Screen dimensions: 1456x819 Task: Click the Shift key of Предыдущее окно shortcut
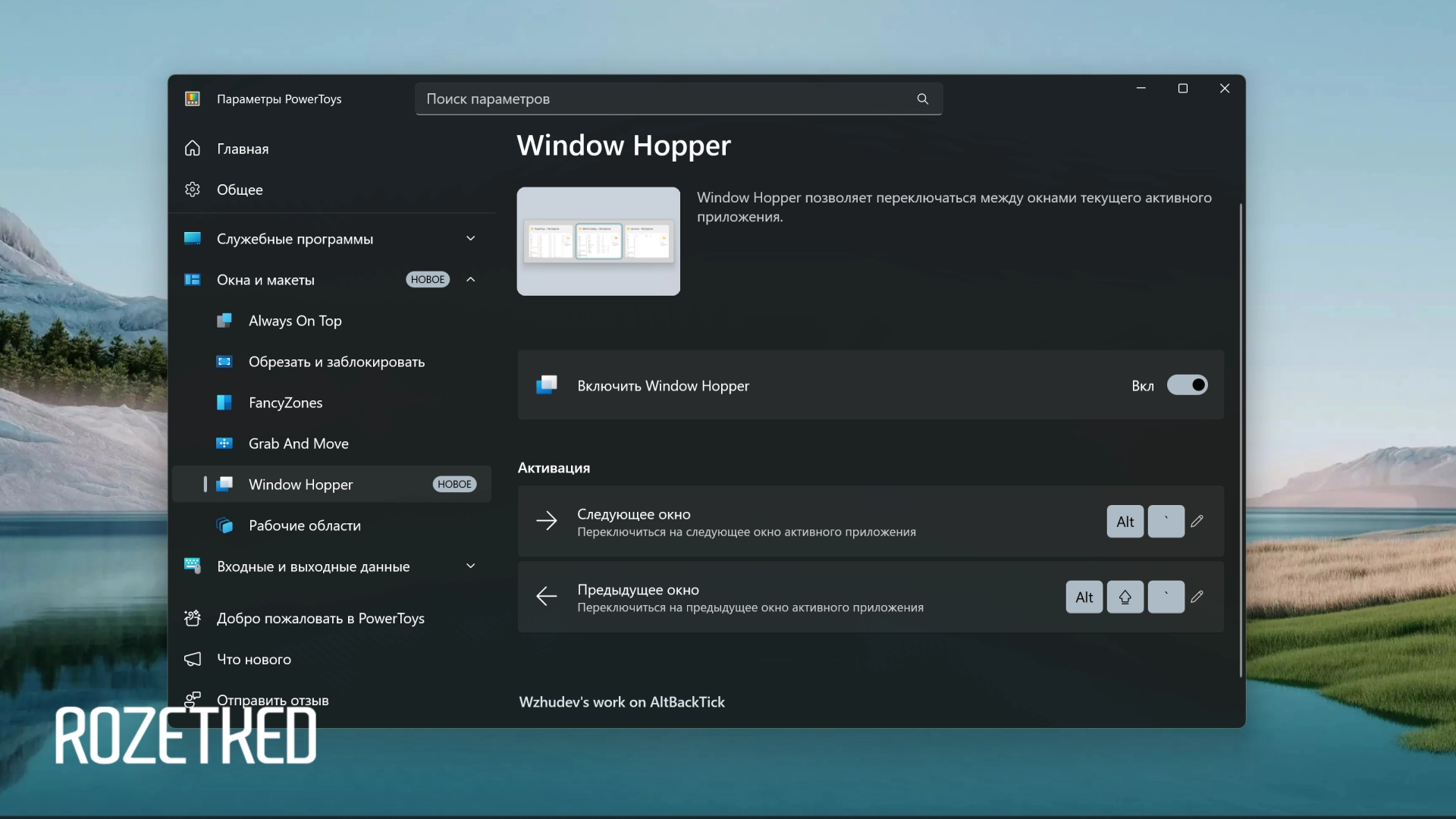(x=1125, y=597)
